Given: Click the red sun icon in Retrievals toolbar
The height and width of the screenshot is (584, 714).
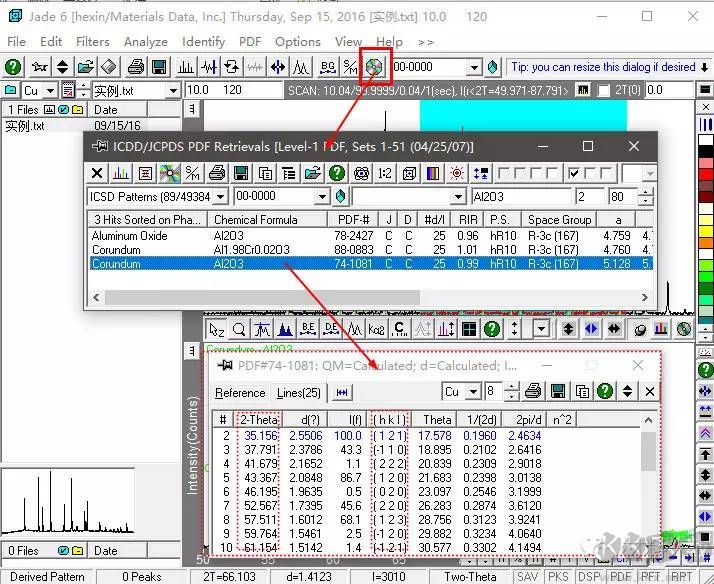Looking at the screenshot, I should (456, 173).
